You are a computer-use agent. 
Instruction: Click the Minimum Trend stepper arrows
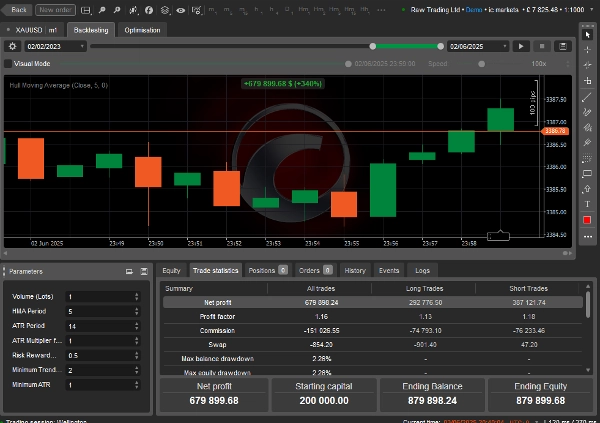(x=137, y=370)
